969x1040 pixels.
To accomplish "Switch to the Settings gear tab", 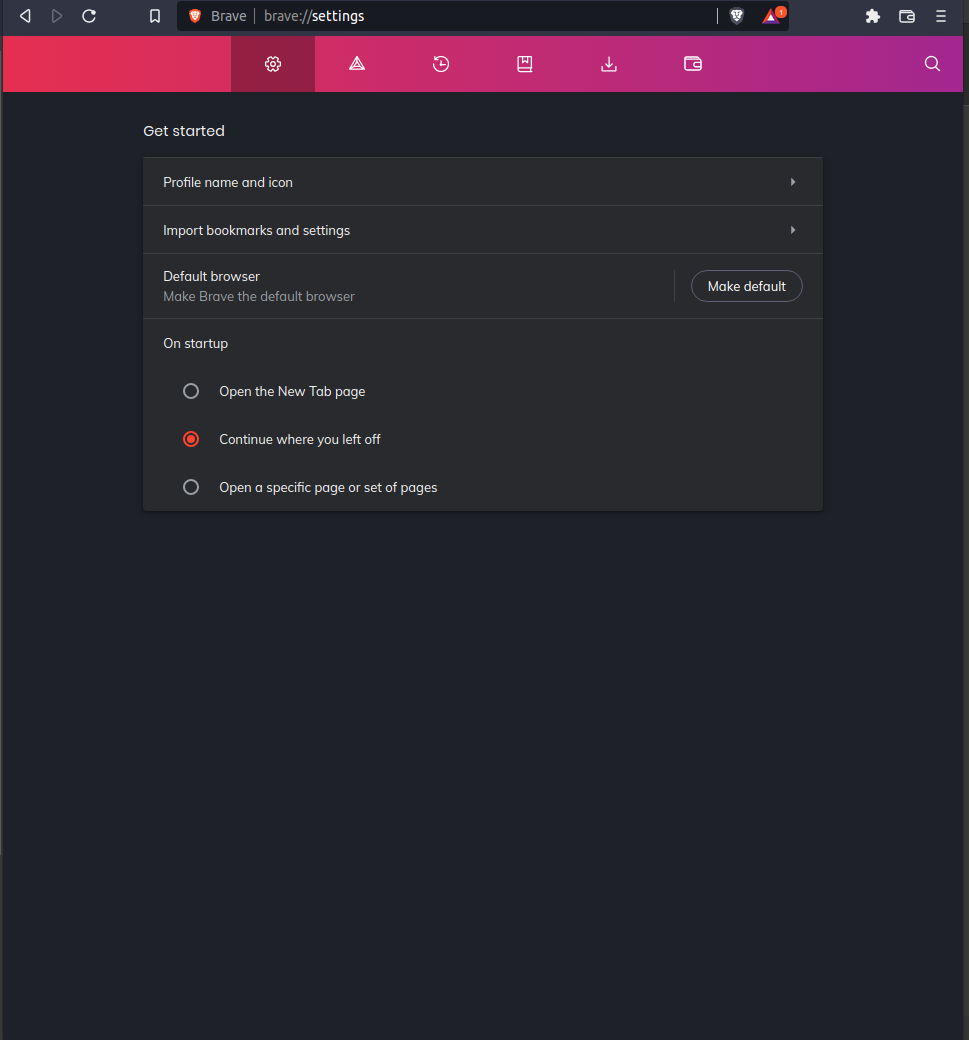I will point(273,63).
